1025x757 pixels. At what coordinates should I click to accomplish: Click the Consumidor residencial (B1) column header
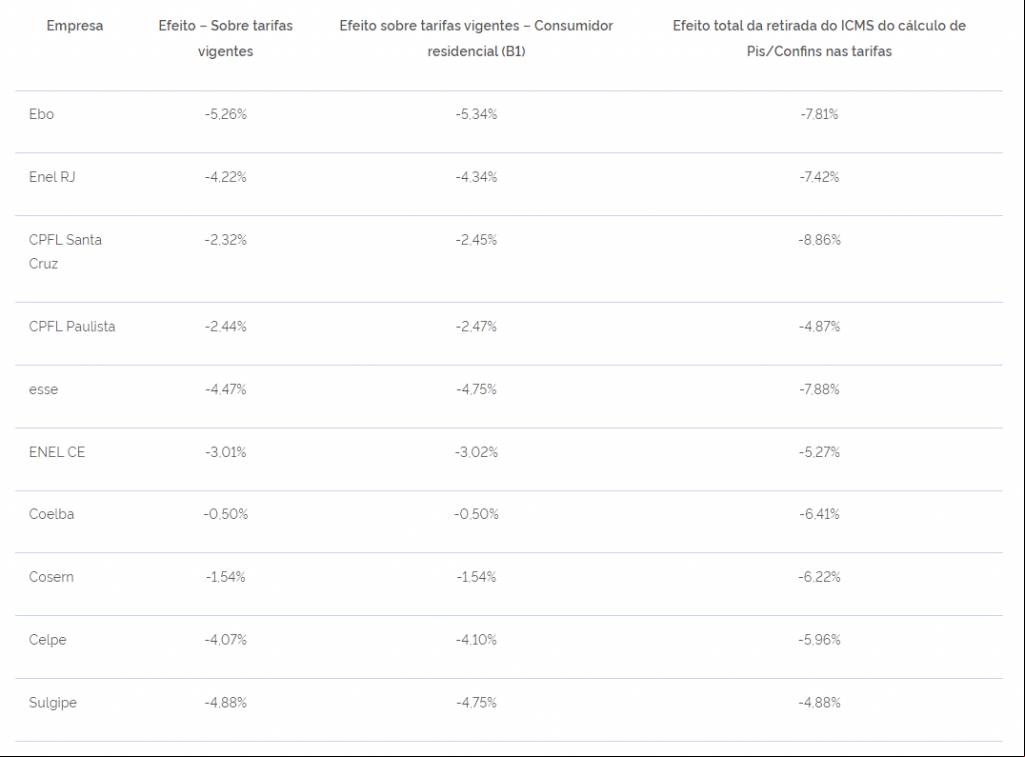tap(476, 39)
